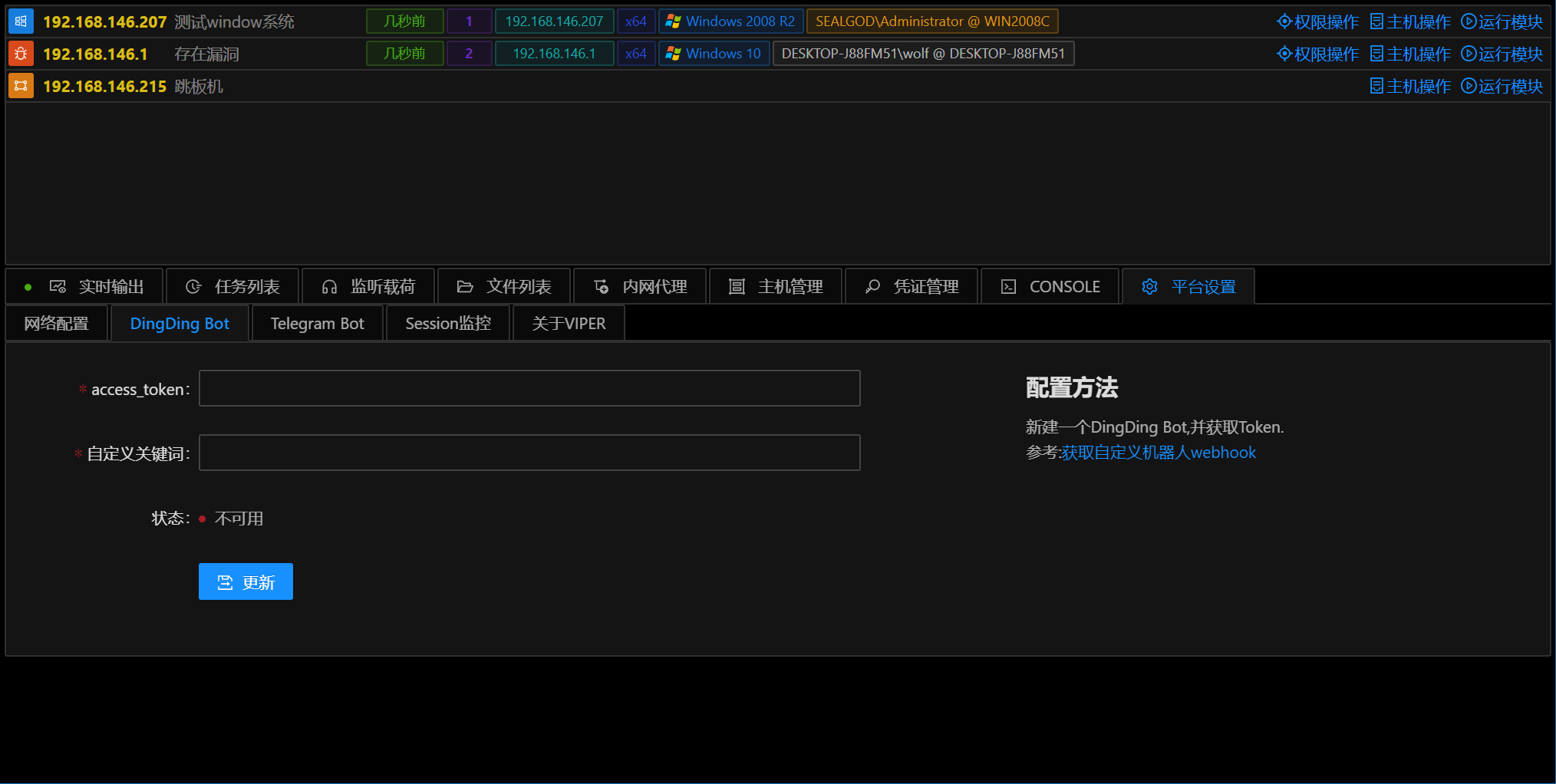
Task: Switch to Session监控 sub-tab
Action: 448,323
